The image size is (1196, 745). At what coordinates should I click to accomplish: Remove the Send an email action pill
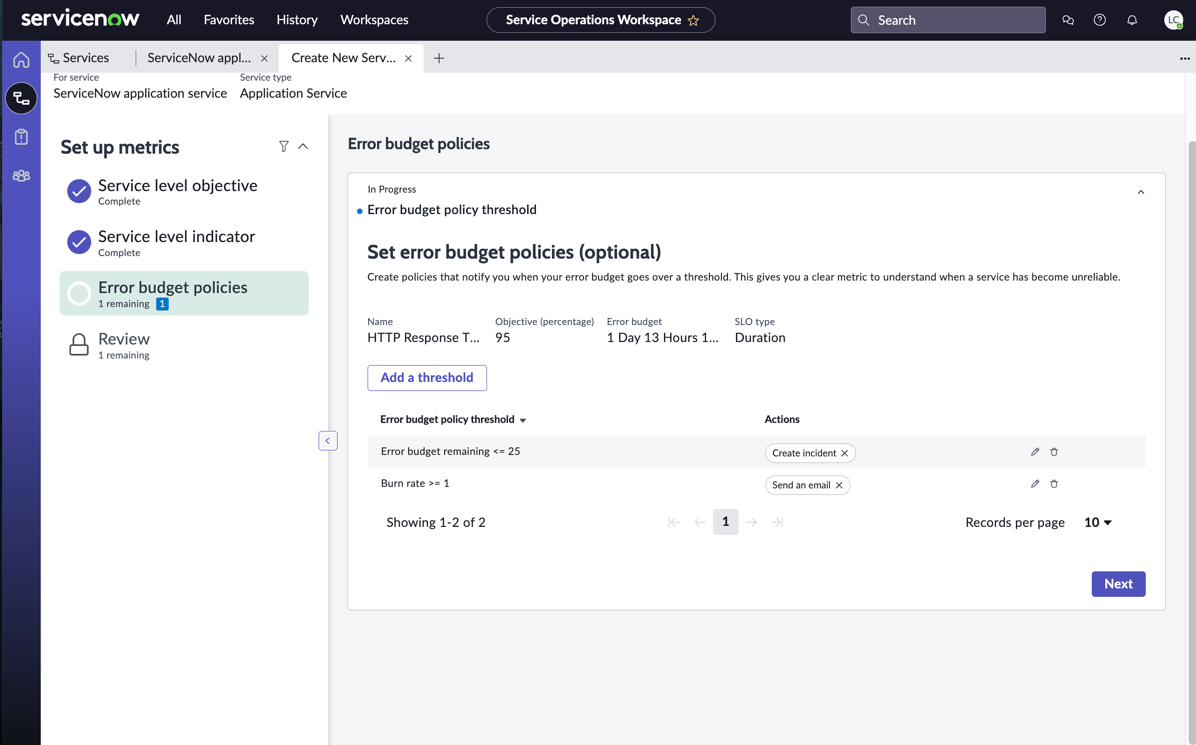tap(839, 485)
